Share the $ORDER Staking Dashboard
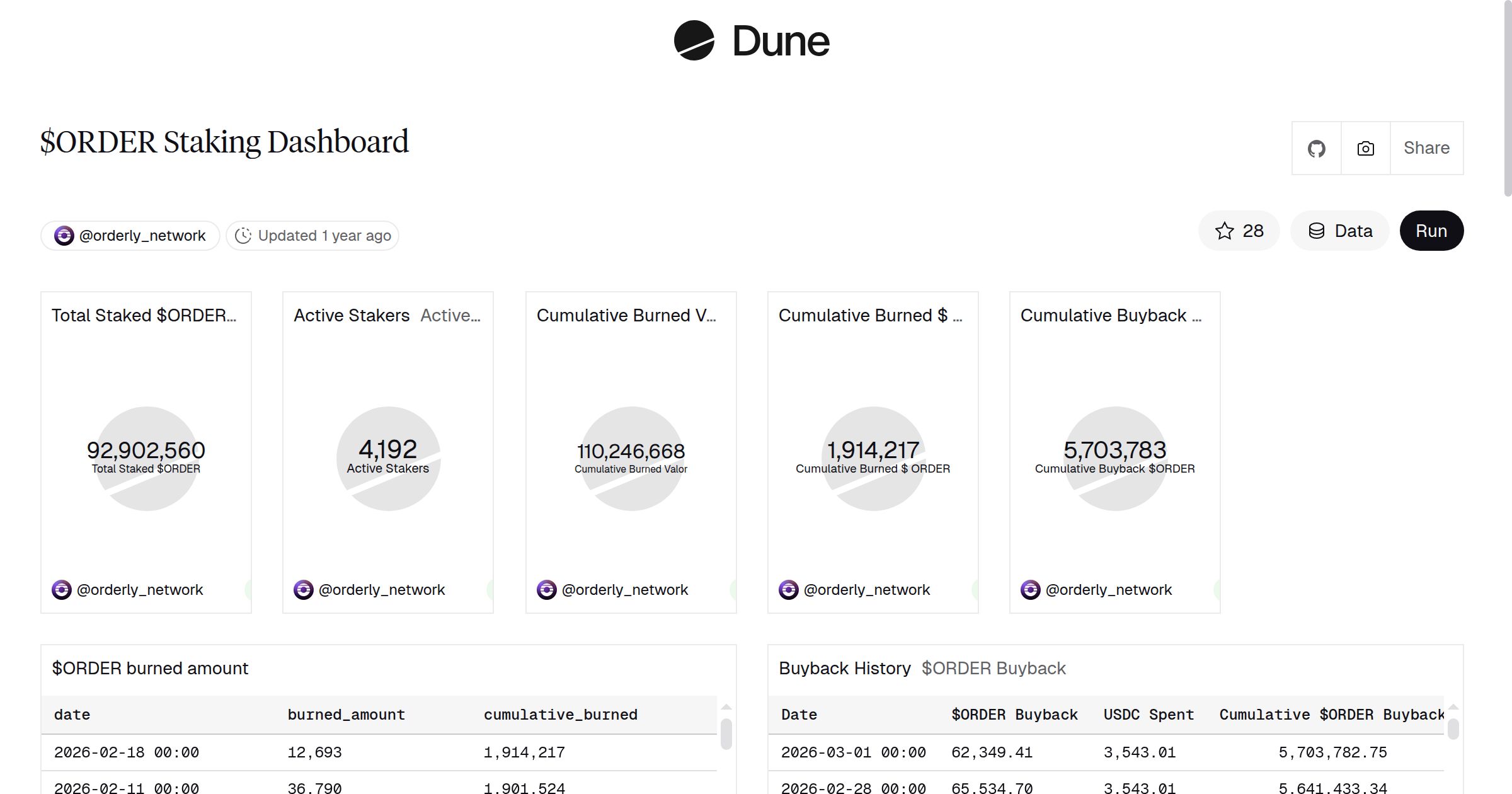1512x794 pixels. (x=1426, y=148)
